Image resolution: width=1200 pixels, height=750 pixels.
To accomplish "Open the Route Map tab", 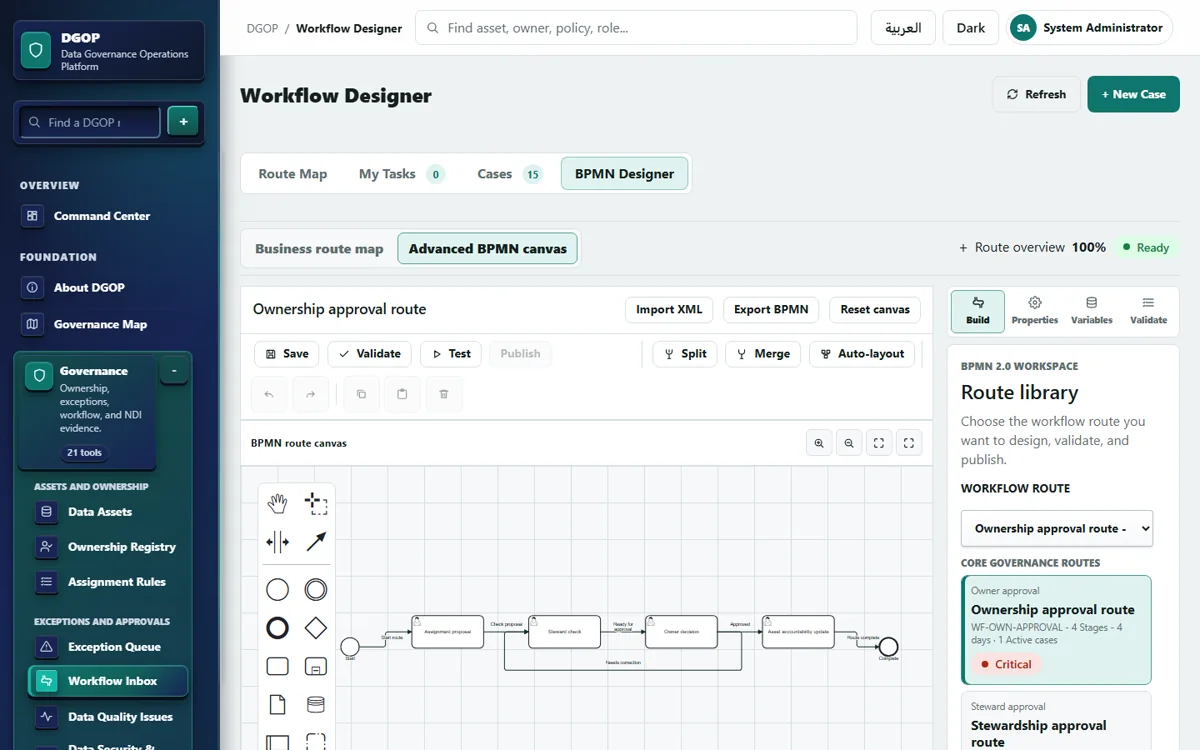I will click(293, 174).
